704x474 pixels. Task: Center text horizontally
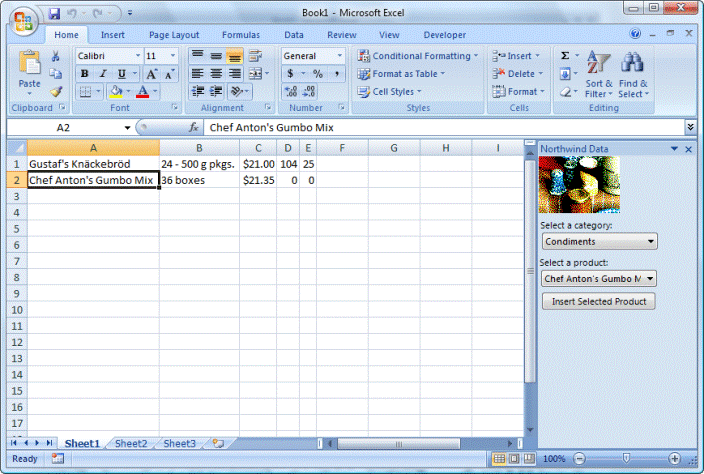click(216, 74)
